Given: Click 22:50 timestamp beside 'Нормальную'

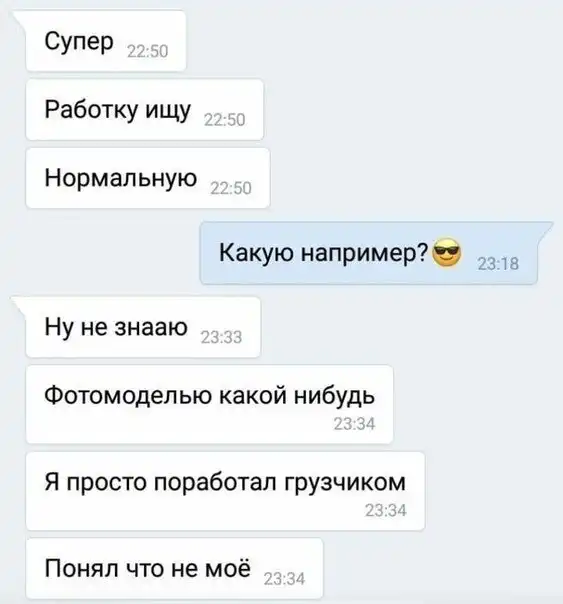Looking at the screenshot, I should tap(231, 188).
